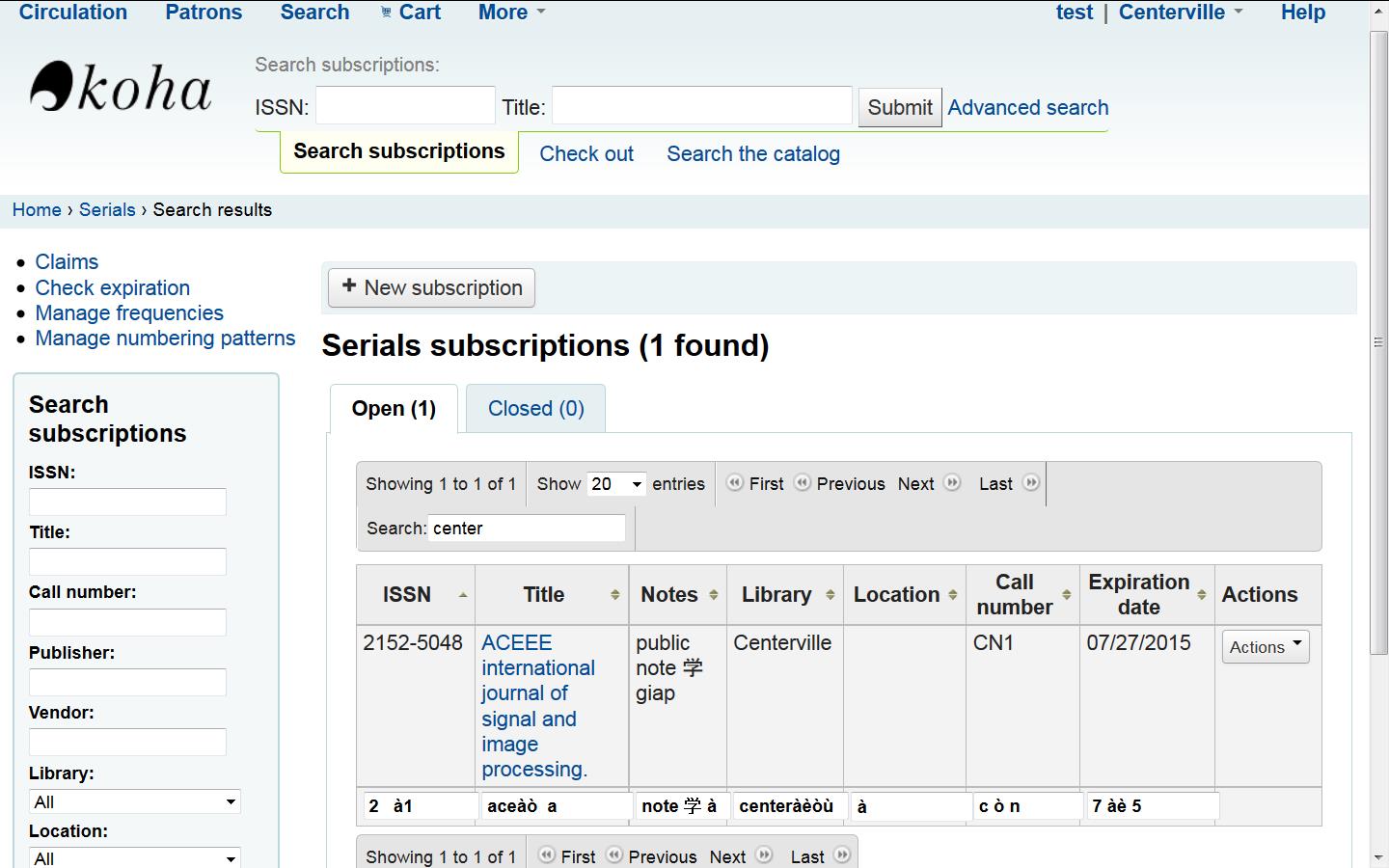Expand the Library filter dropdown in sidebar
Screen dimensions: 1389x868
tap(134, 802)
